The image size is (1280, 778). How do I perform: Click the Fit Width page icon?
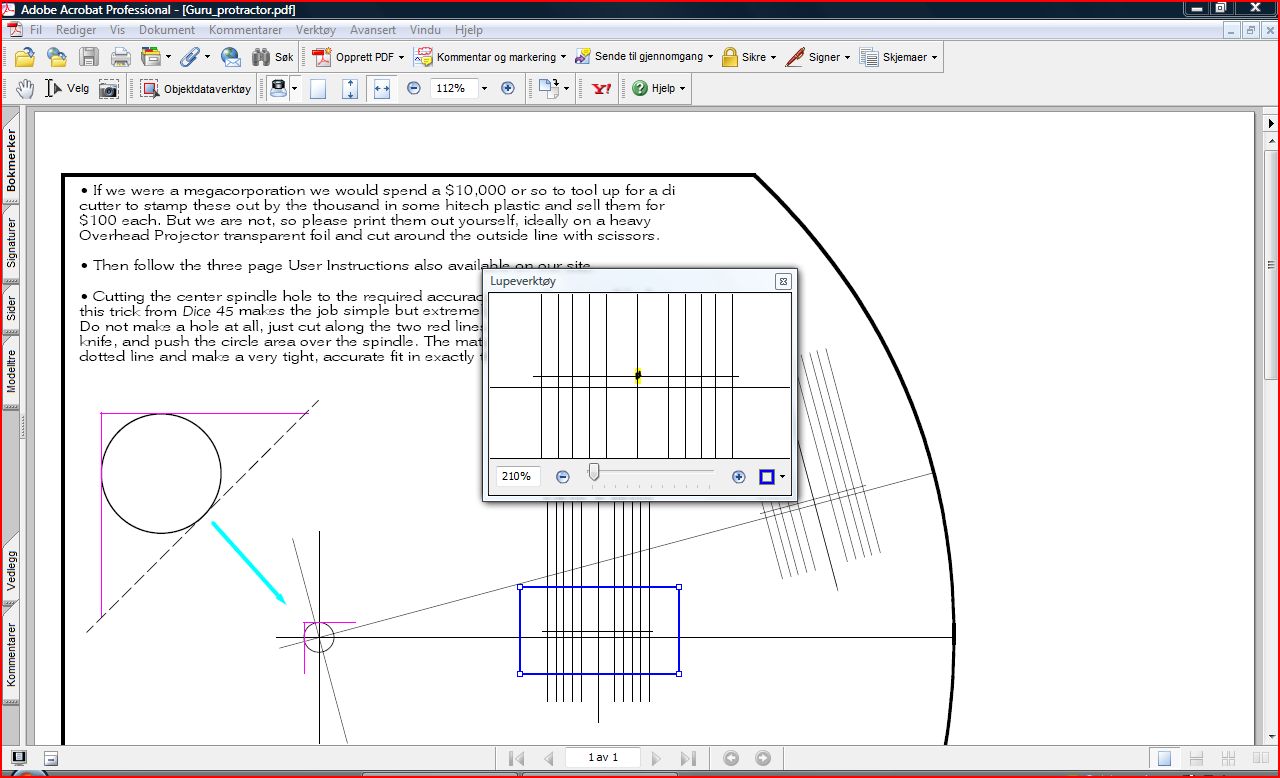point(381,88)
